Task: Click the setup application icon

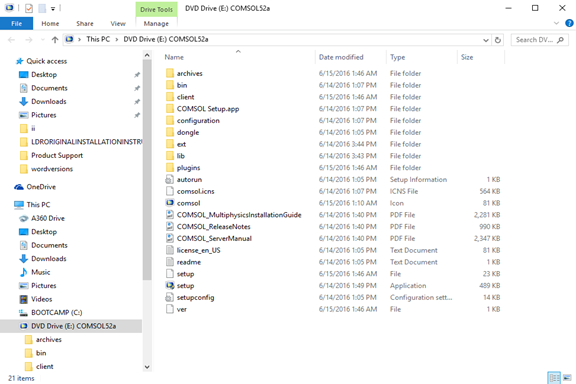Action: pos(169,286)
